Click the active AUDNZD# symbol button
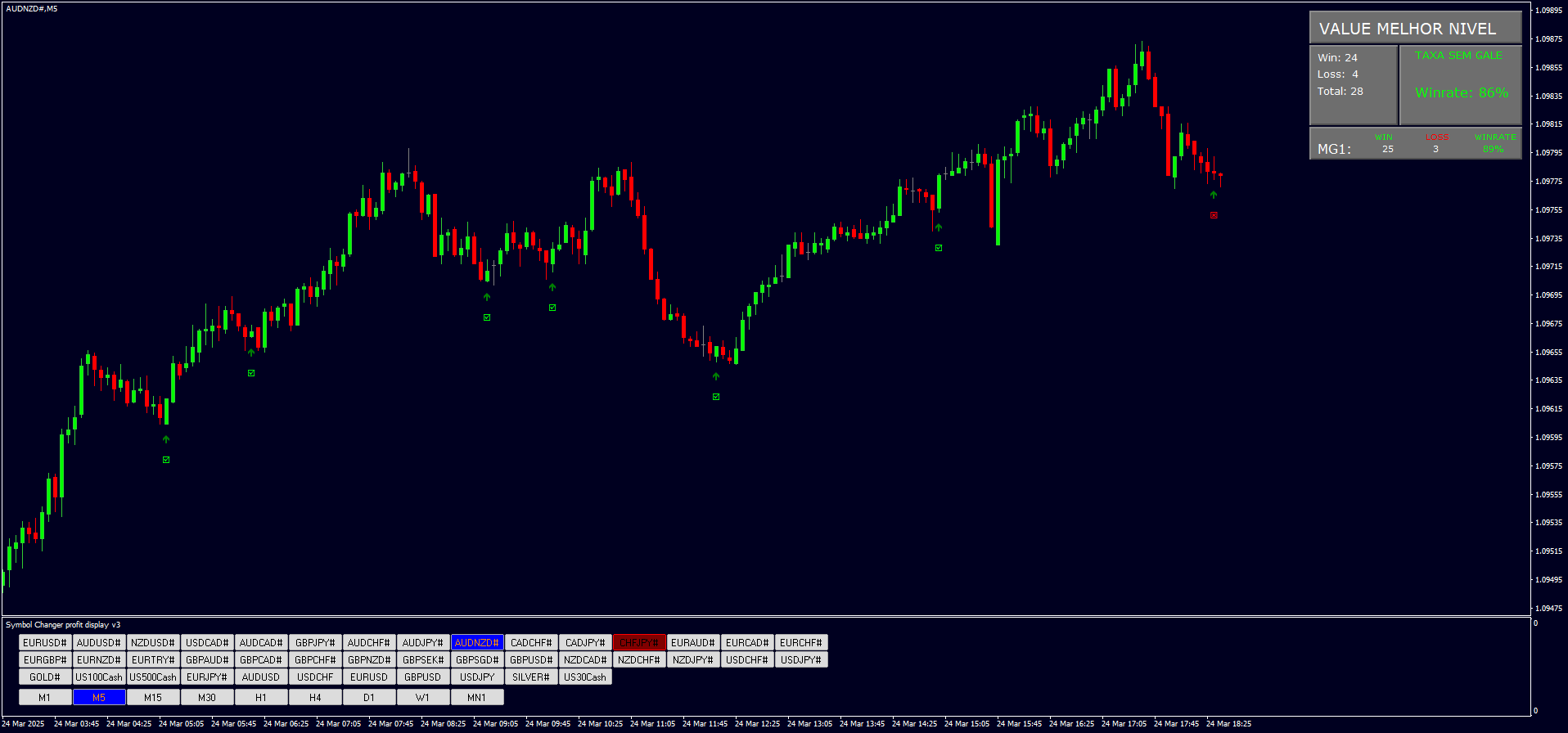Viewport: 1568px width, 733px height. click(477, 643)
